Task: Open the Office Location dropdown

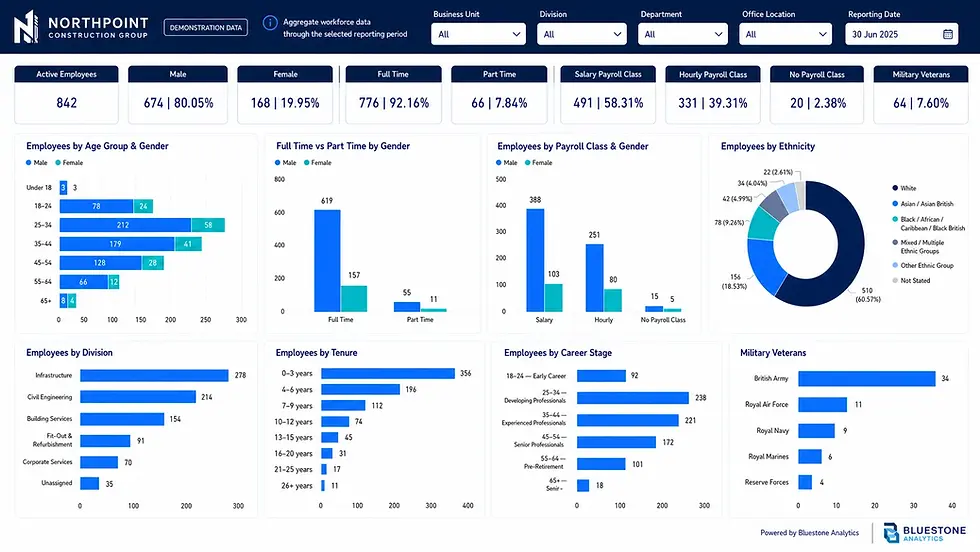Action: 785,34
